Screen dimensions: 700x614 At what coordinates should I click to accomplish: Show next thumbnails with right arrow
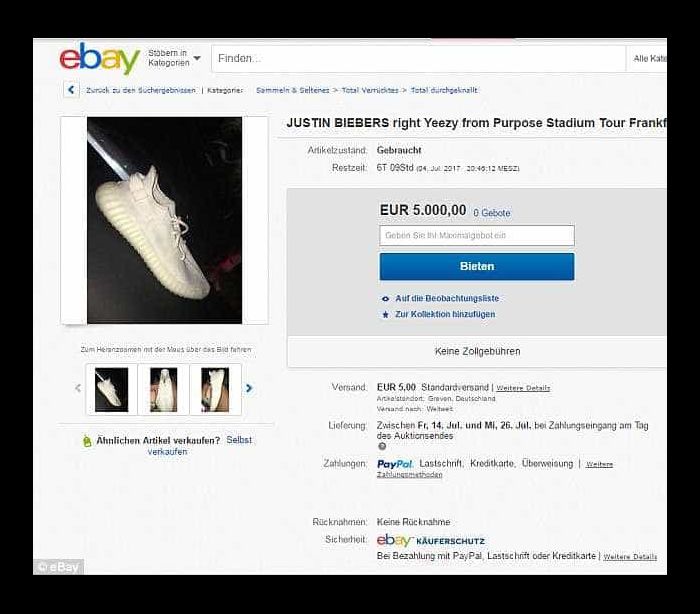click(249, 388)
